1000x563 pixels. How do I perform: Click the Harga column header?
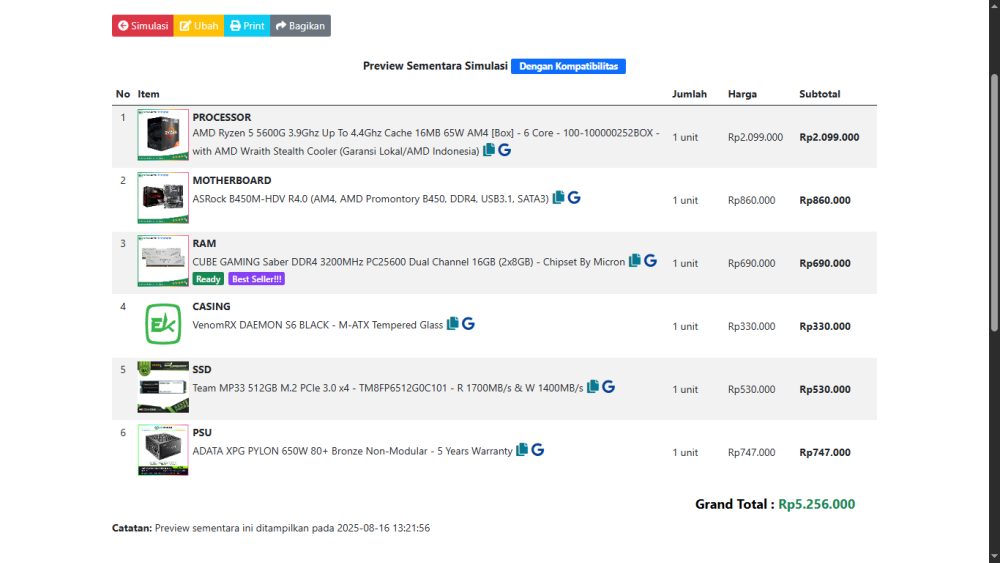pyautogui.click(x=742, y=94)
